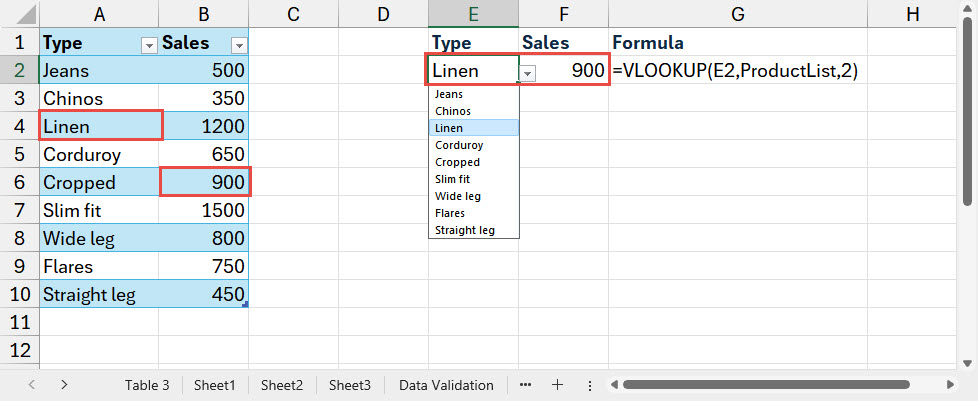Click the horizontal scrollbar left arrow
Viewport: 978px width, 401px height.
pyautogui.click(x=611, y=385)
